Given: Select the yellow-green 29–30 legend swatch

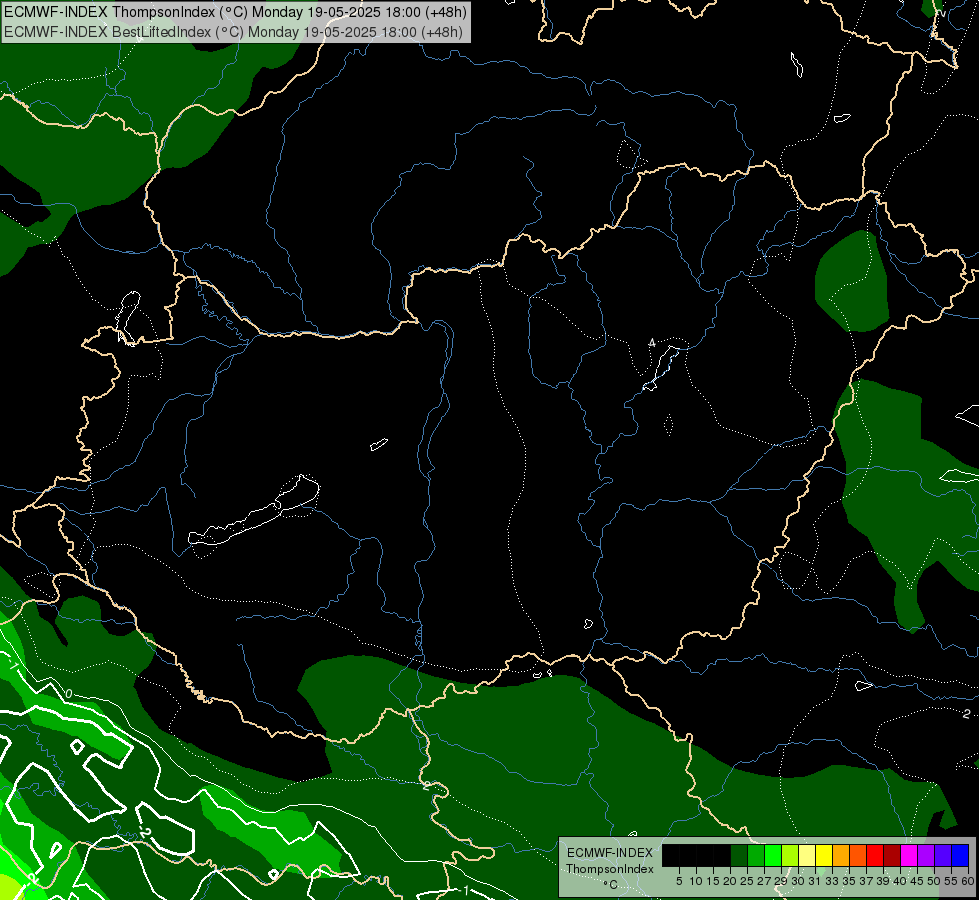Looking at the screenshot, I should [790, 854].
